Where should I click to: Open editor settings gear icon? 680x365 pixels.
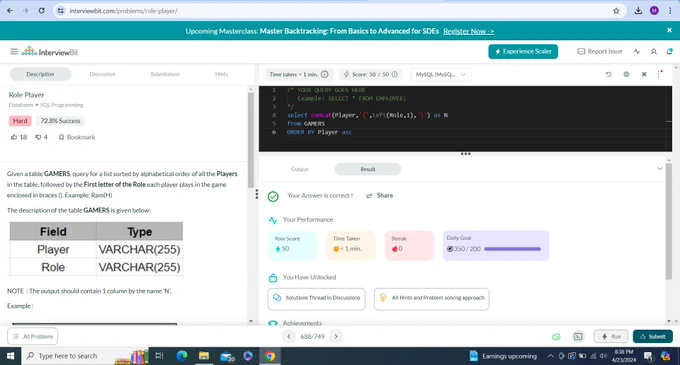pos(626,74)
